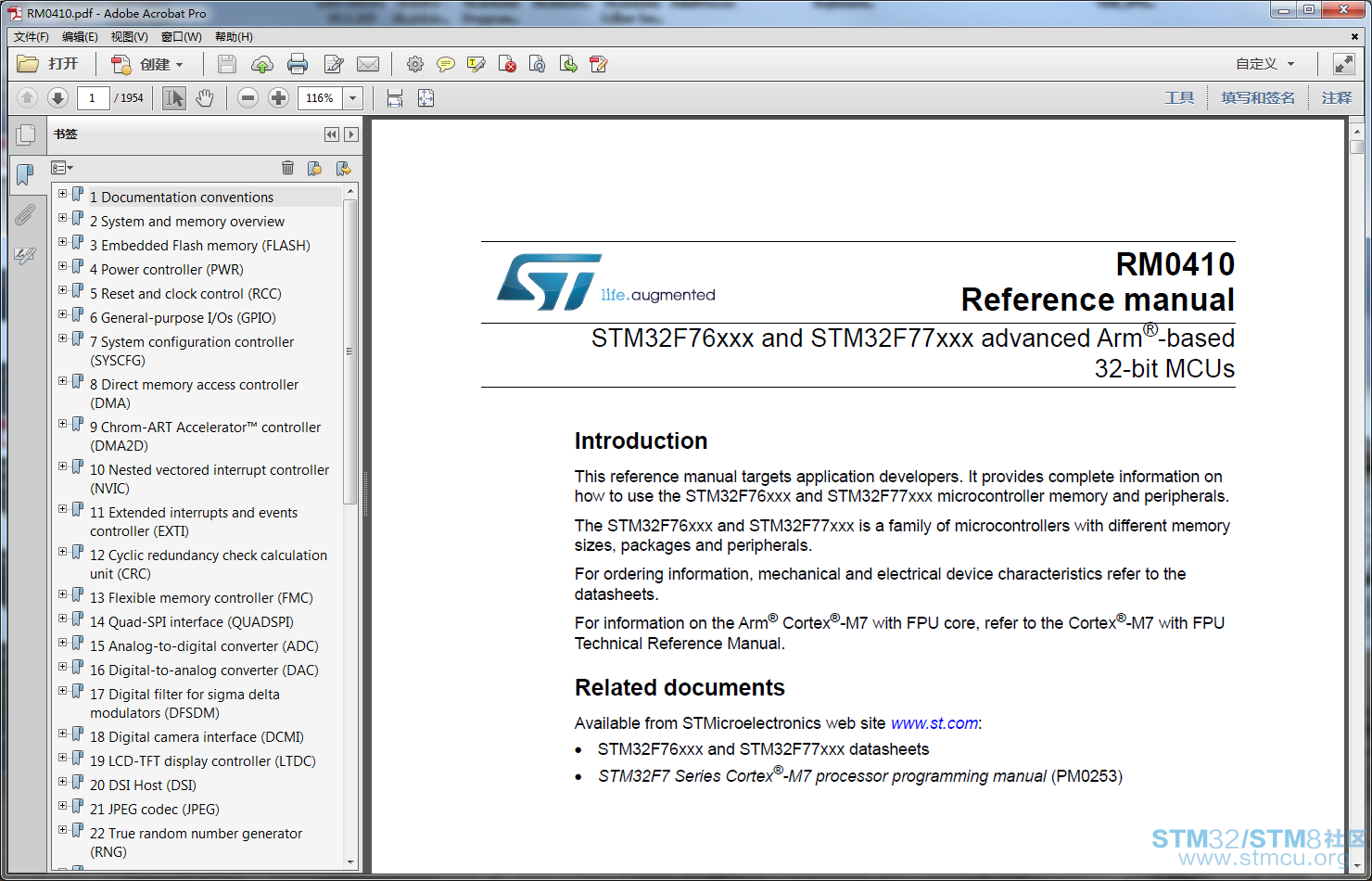
Task: Click the page number input field
Action: pos(93,97)
